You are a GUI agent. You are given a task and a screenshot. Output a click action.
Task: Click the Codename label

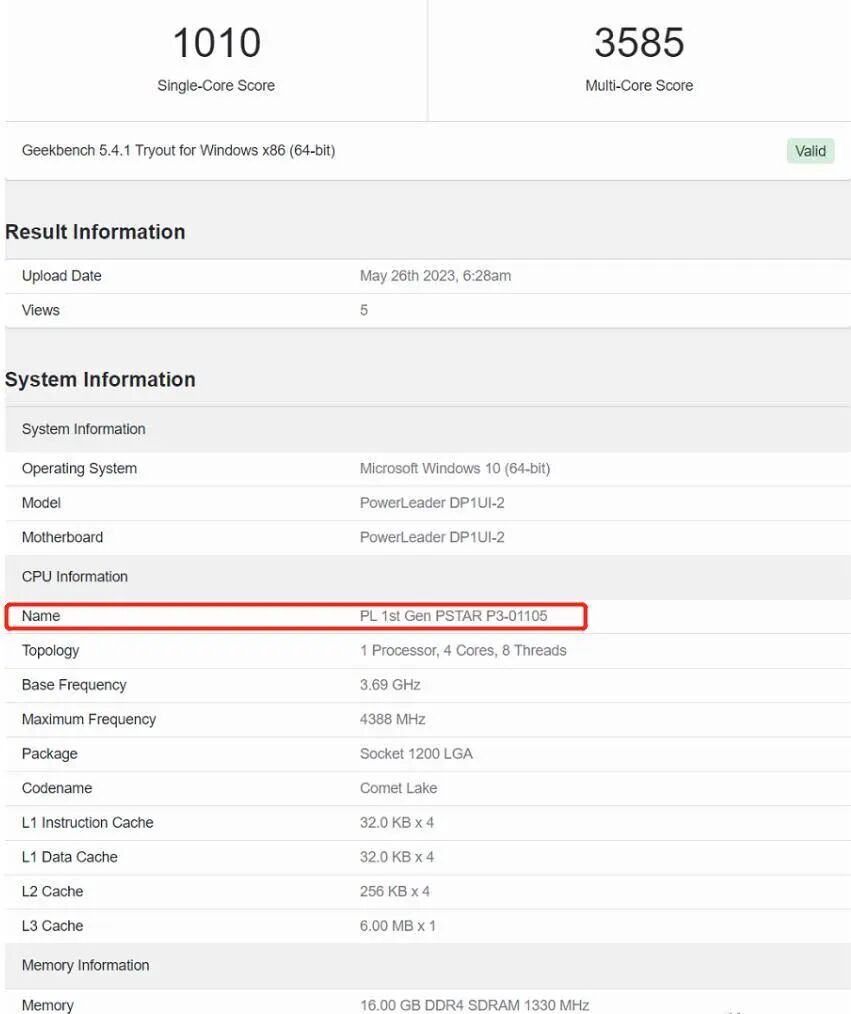[57, 788]
